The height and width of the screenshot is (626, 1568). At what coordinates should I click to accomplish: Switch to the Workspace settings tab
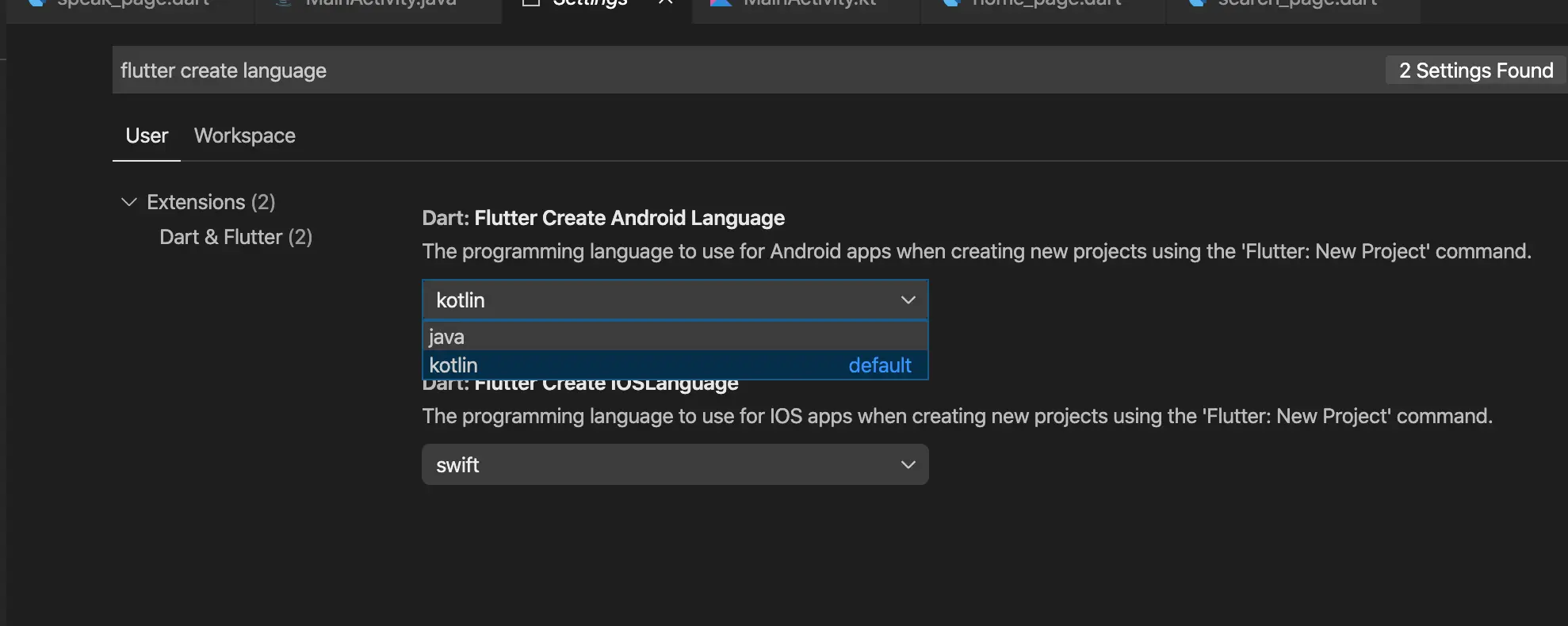[x=244, y=136]
